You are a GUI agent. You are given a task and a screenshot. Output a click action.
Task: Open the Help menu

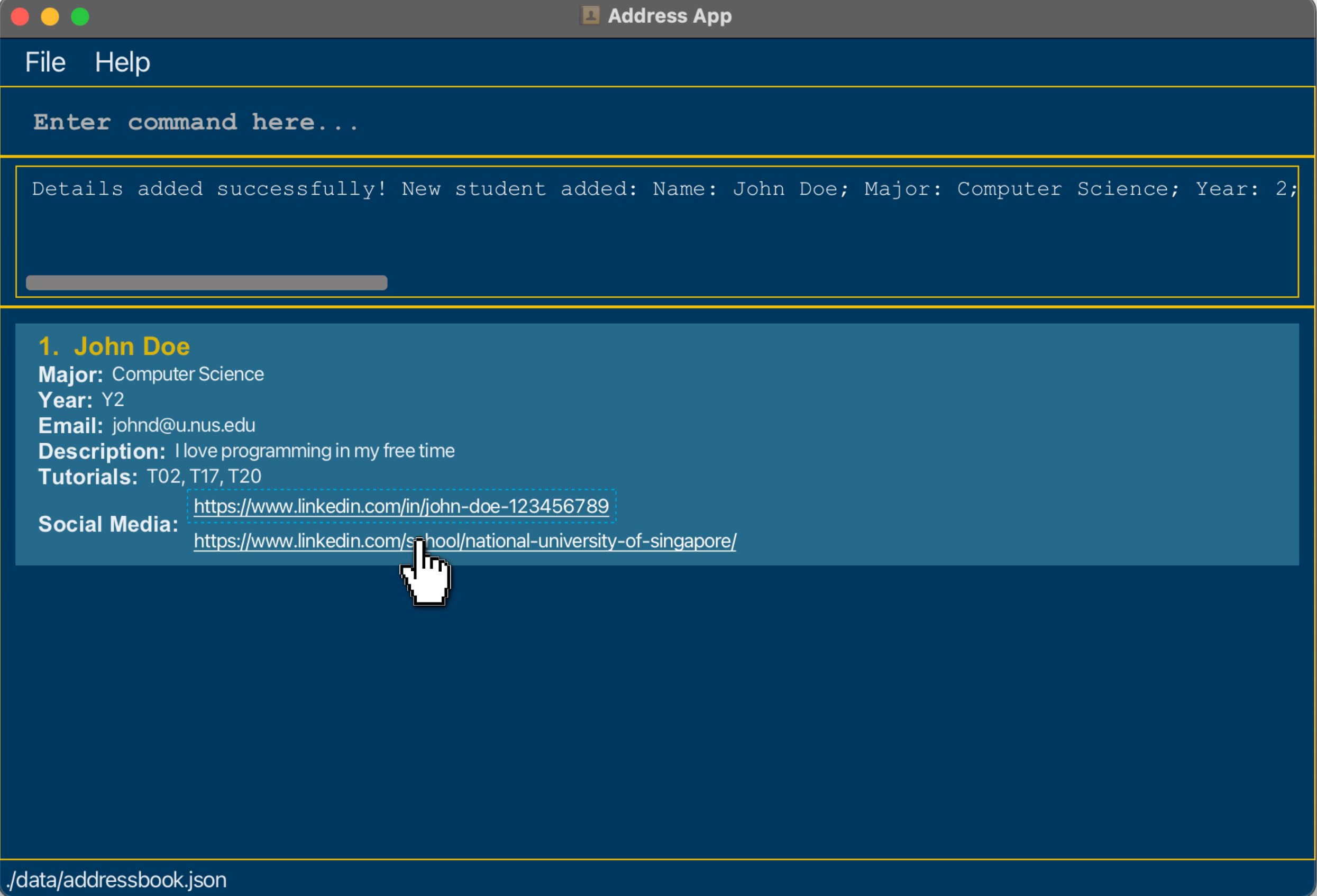(x=122, y=62)
